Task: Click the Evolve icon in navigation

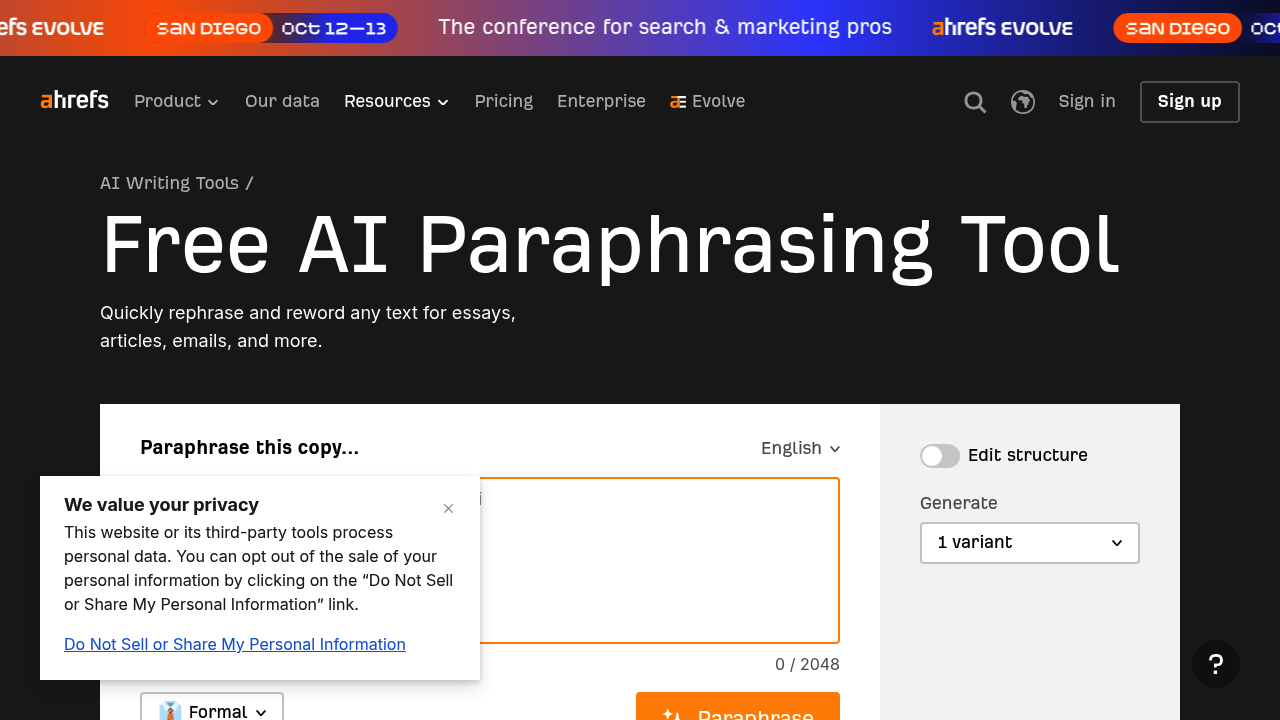Action: click(x=678, y=102)
